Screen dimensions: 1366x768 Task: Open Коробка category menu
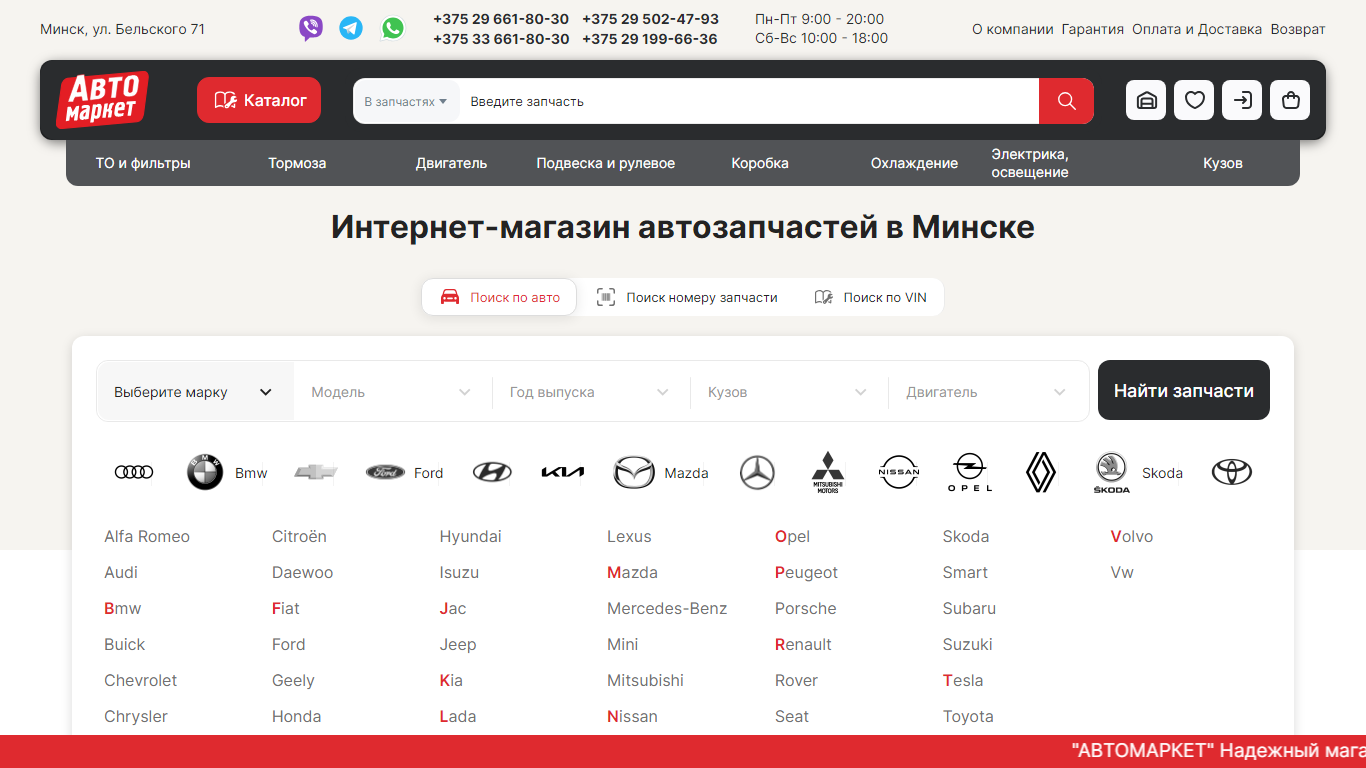click(x=760, y=163)
